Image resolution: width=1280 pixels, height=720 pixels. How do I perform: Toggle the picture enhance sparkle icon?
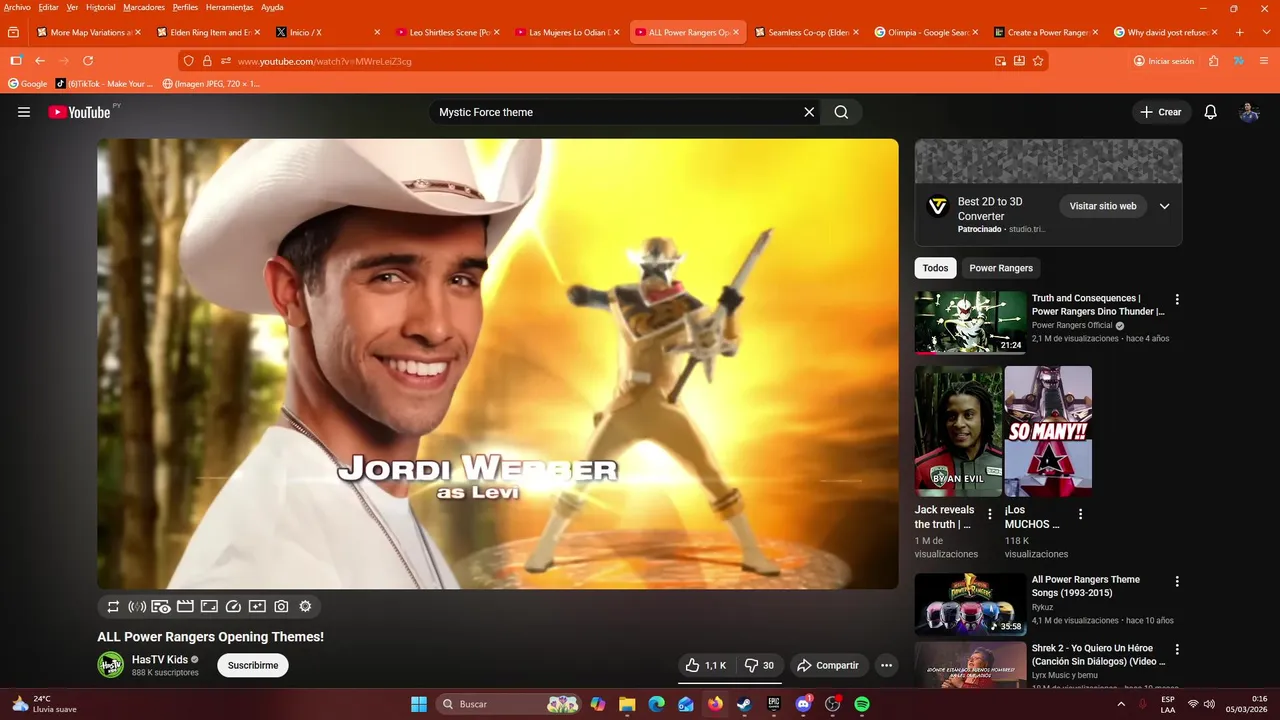tap(257, 606)
